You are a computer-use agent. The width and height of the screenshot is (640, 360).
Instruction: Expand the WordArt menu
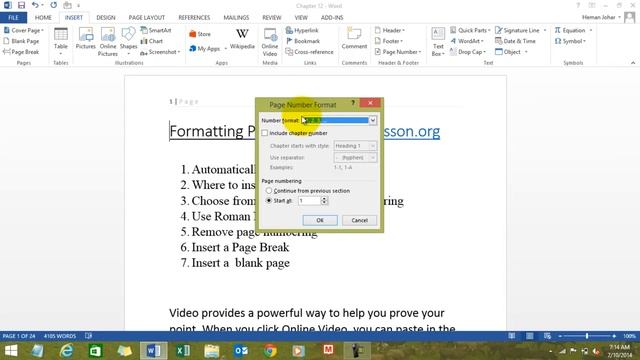coord(467,41)
